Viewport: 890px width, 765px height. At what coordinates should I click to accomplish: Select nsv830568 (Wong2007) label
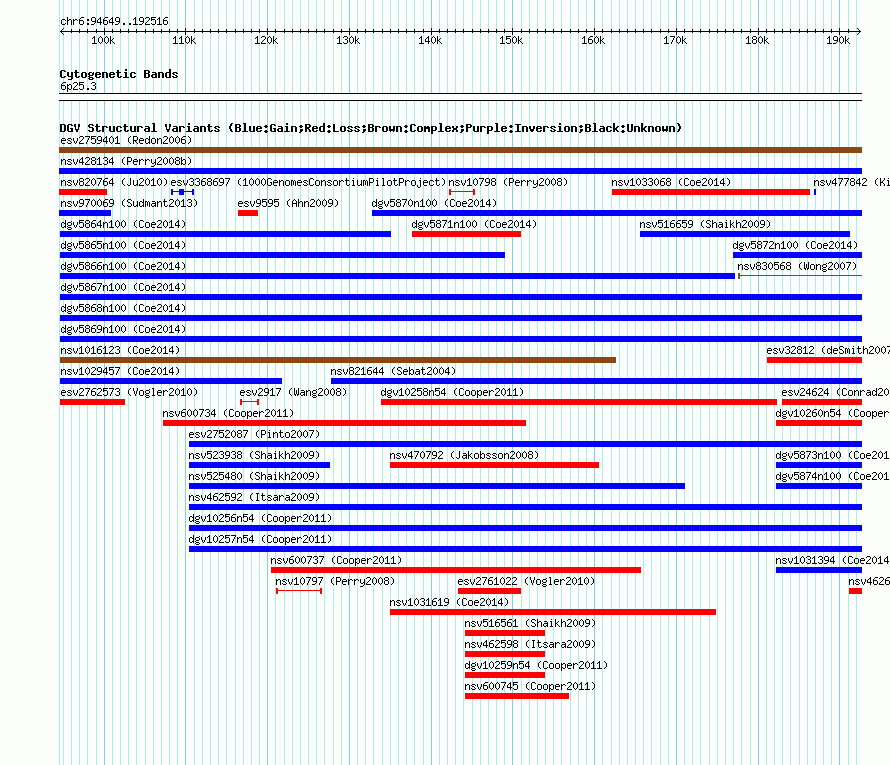tap(797, 266)
